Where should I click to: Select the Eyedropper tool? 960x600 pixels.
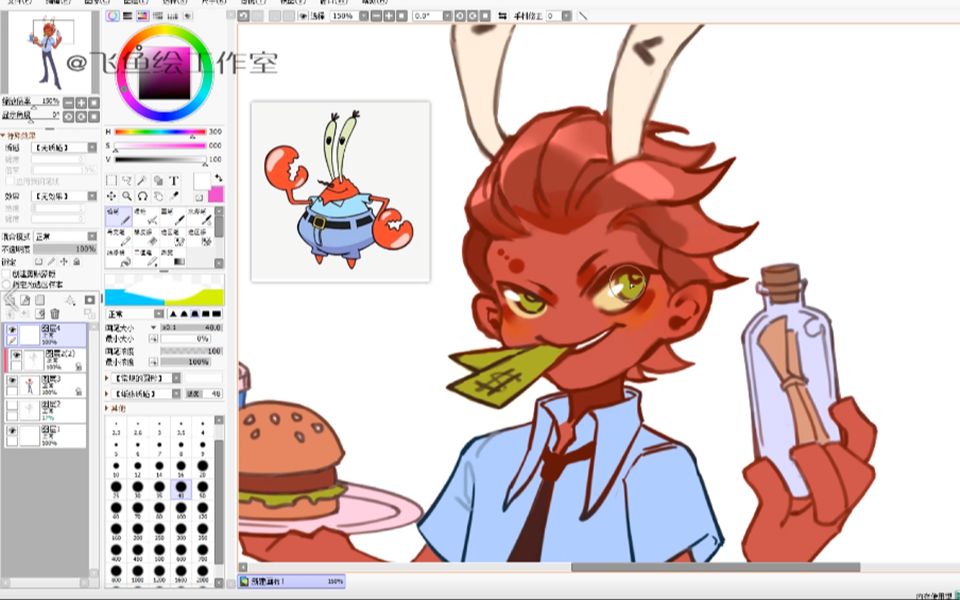coord(174,196)
